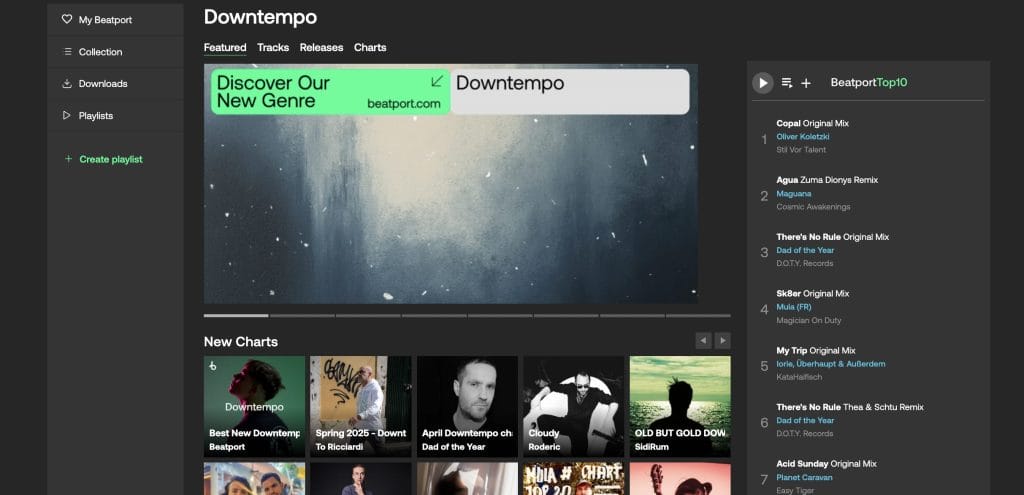Open label Katahaifisch
Image resolution: width=1024 pixels, height=495 pixels.
point(799,377)
